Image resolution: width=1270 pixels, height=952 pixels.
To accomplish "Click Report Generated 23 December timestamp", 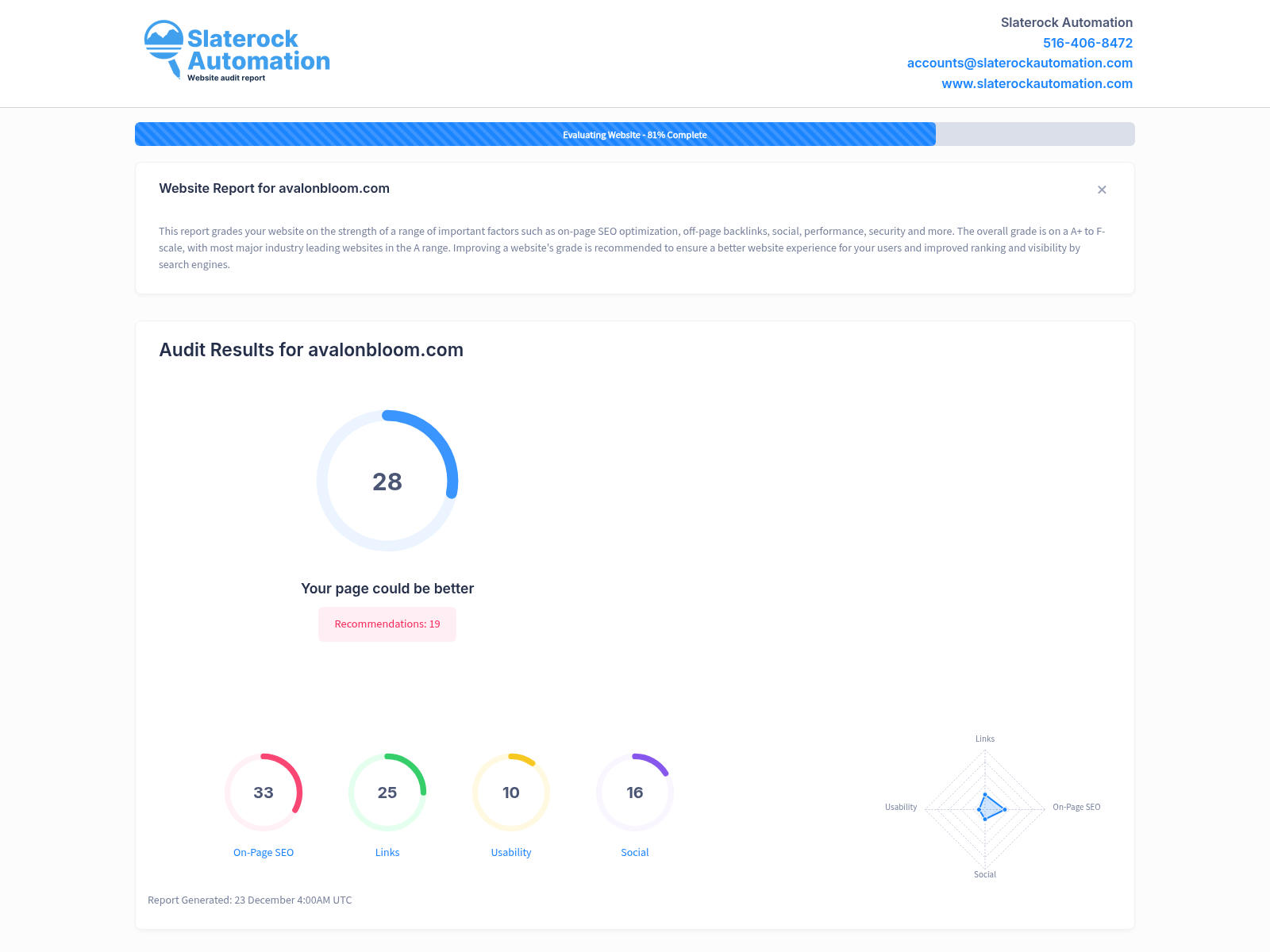I will tap(250, 900).
